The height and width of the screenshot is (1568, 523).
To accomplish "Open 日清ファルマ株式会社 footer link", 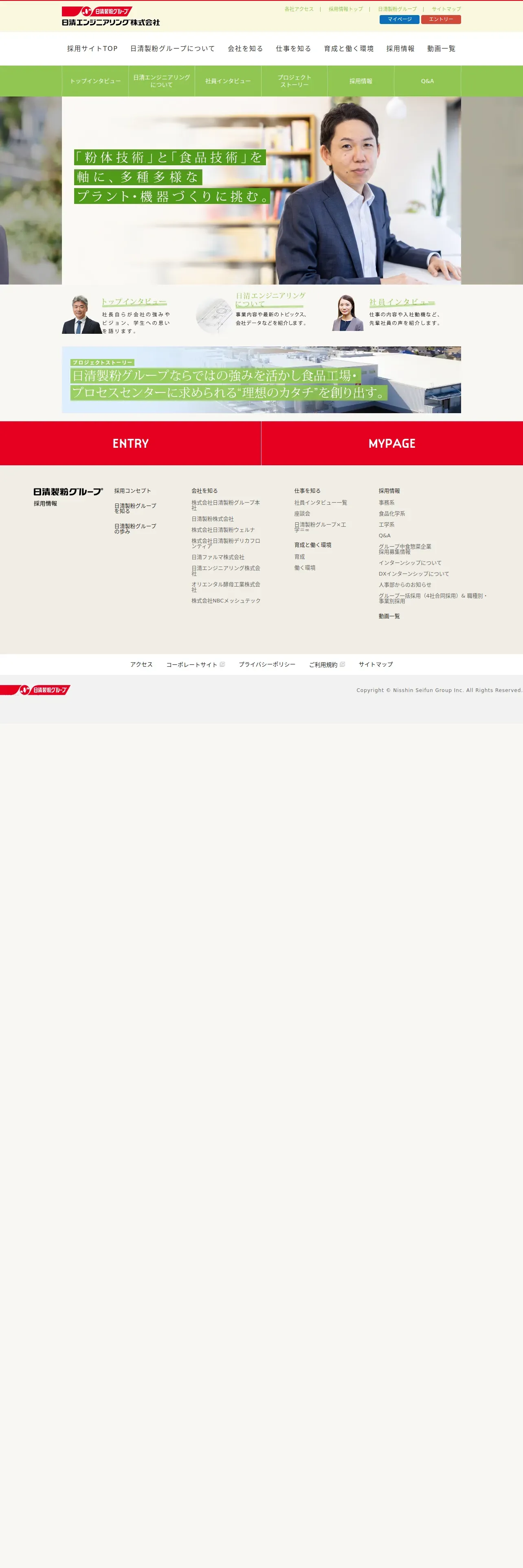I will click(x=218, y=557).
